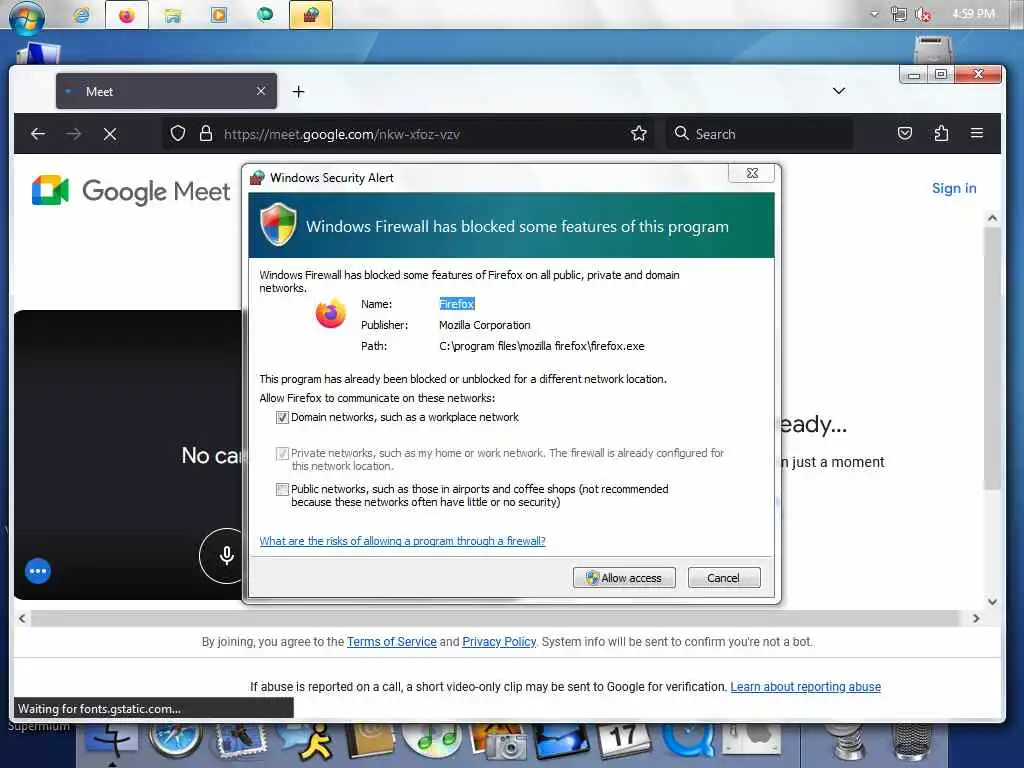The height and width of the screenshot is (768, 1024).
Task: Open the drive icon on desktop
Action: pyautogui.click(x=932, y=50)
